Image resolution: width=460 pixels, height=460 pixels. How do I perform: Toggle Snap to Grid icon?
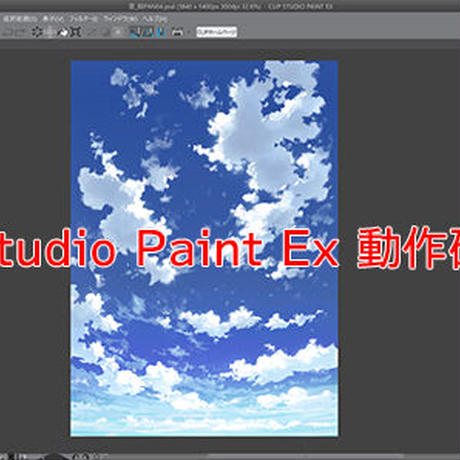[x=161, y=32]
